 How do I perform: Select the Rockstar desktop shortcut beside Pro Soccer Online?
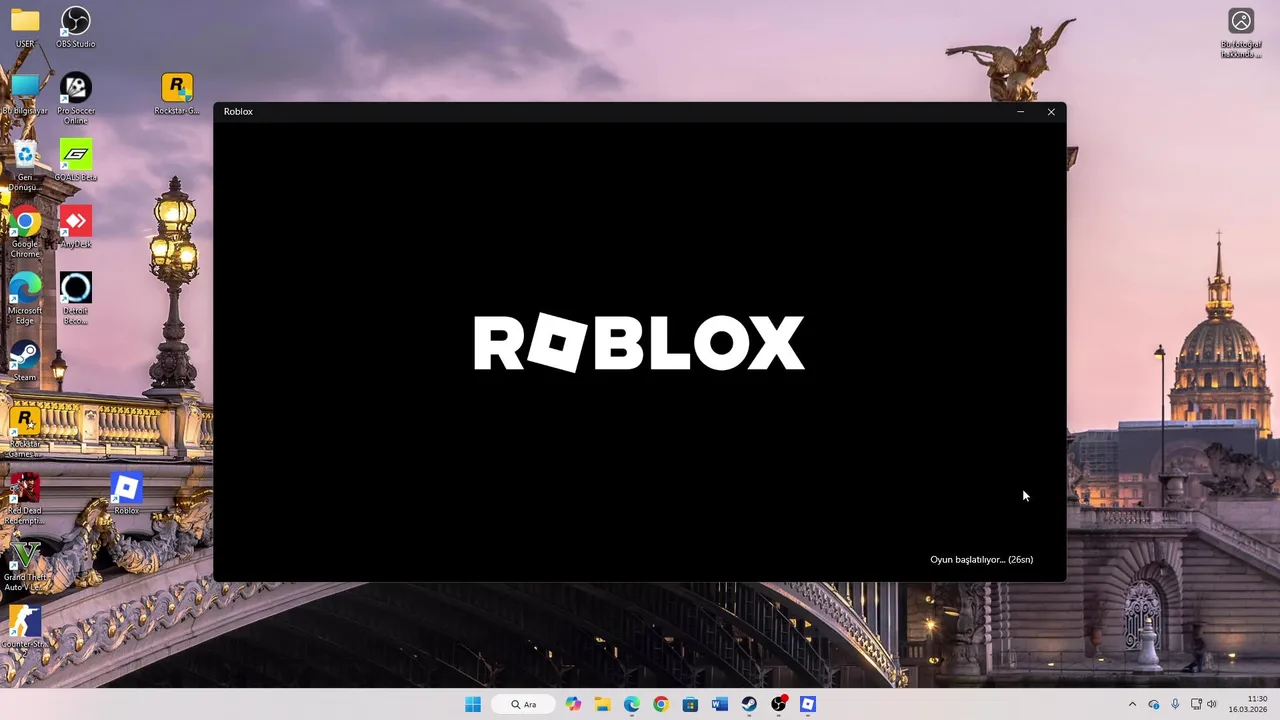177,94
